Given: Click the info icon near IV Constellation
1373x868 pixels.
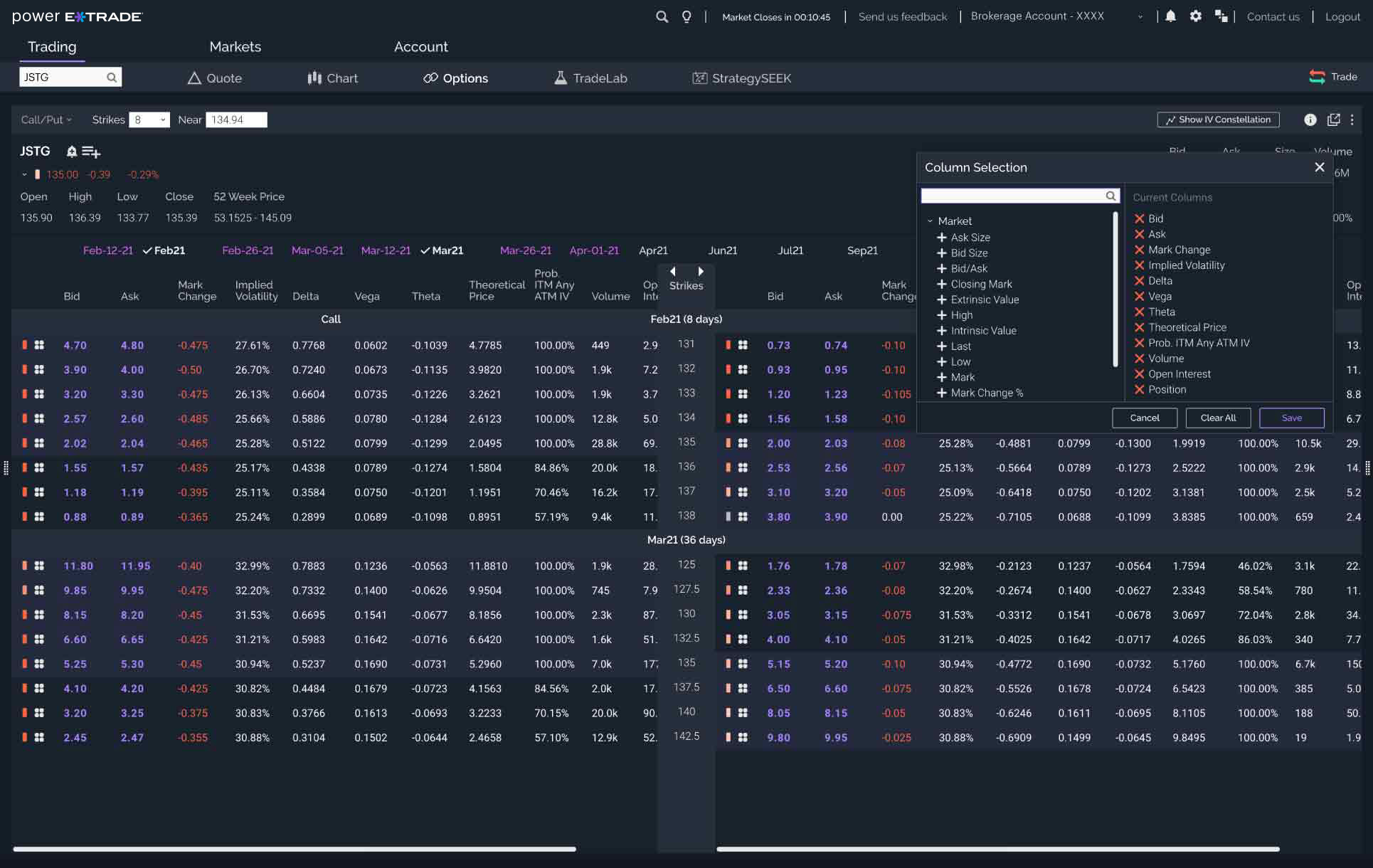Looking at the screenshot, I should point(1310,120).
